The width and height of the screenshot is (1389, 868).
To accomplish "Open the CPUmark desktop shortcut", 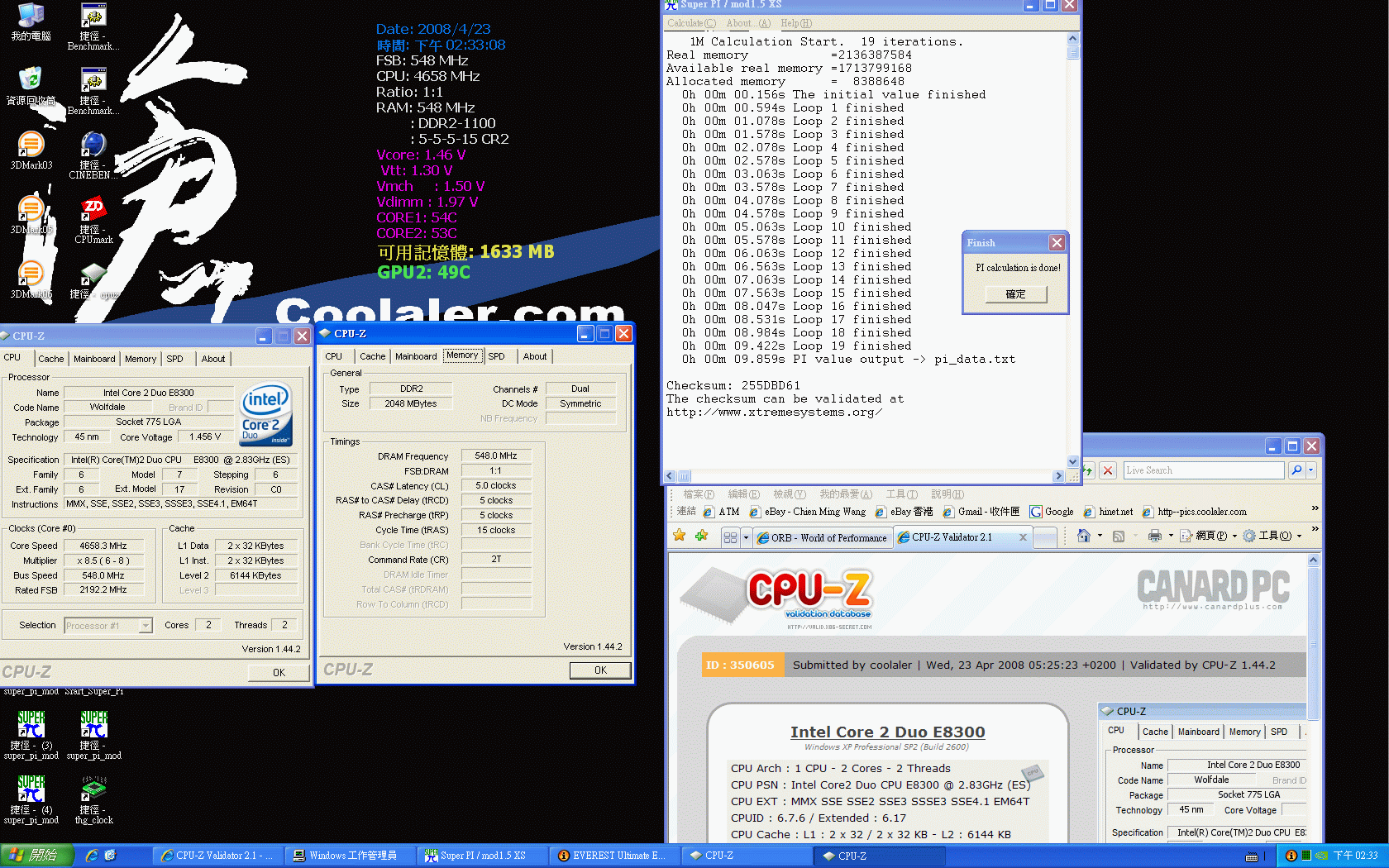I will 93,219.
